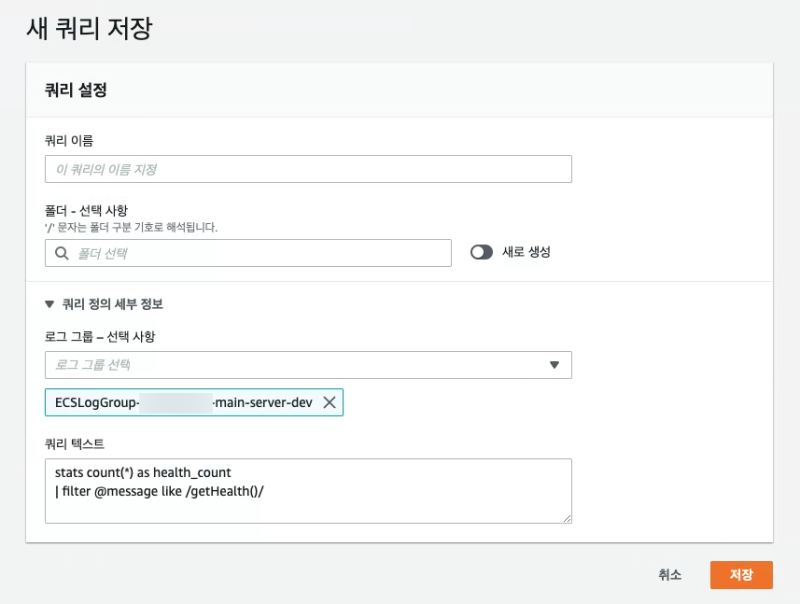The image size is (800, 604).
Task: Toggle the 새로 생성 switch
Action: tap(482, 253)
